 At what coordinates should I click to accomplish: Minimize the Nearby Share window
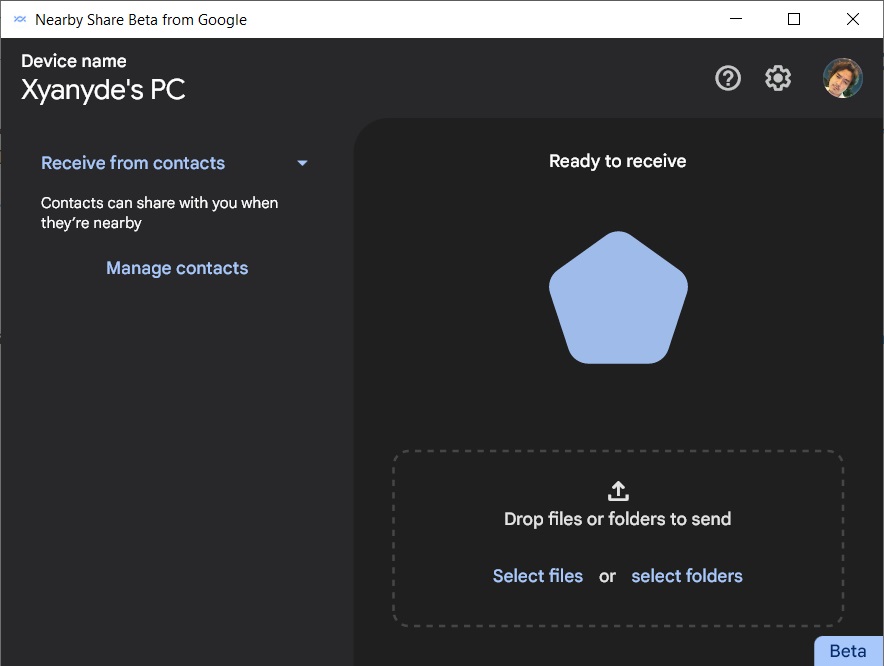[735, 19]
